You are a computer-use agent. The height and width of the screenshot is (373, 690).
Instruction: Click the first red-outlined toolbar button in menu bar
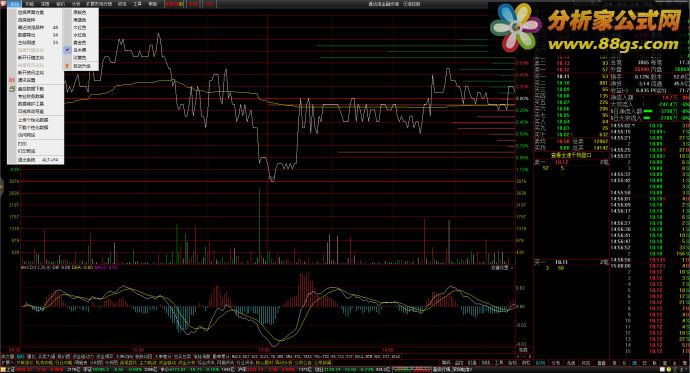tap(174, 4)
